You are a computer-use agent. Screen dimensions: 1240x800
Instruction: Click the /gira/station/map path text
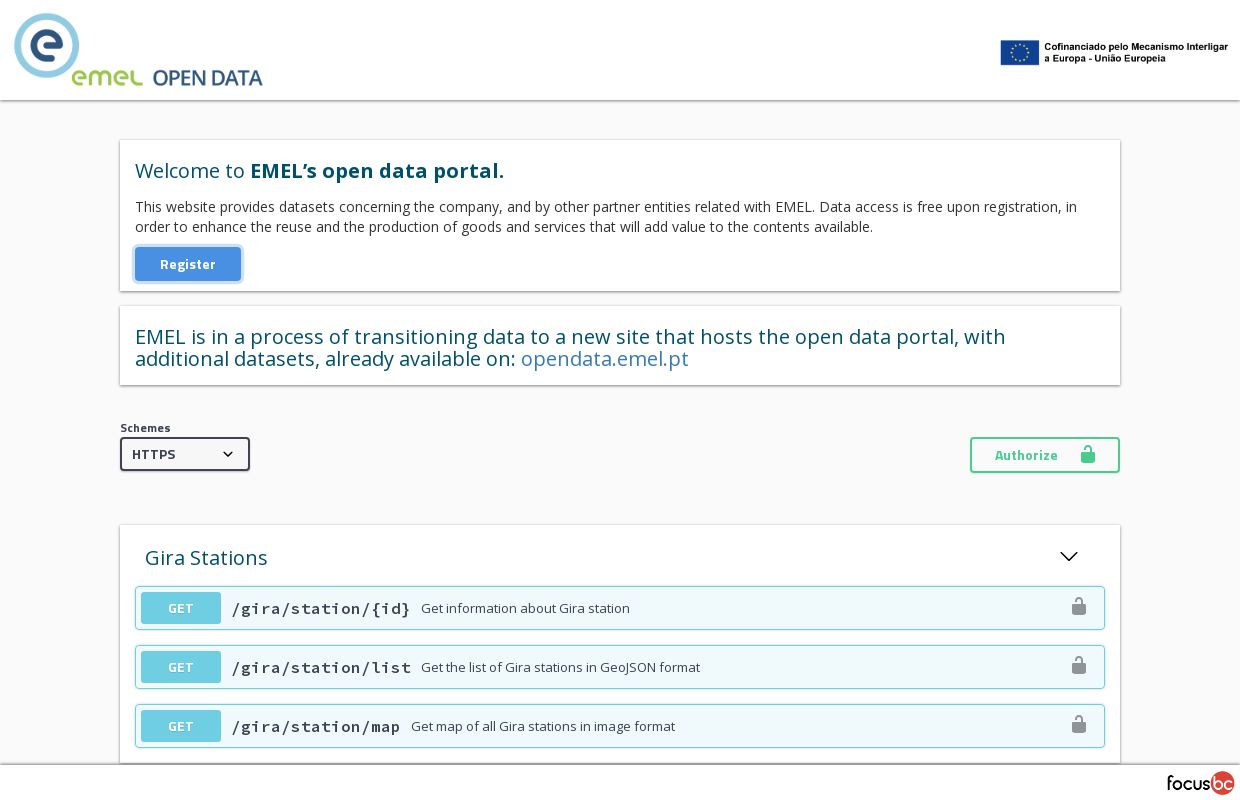coord(316,727)
